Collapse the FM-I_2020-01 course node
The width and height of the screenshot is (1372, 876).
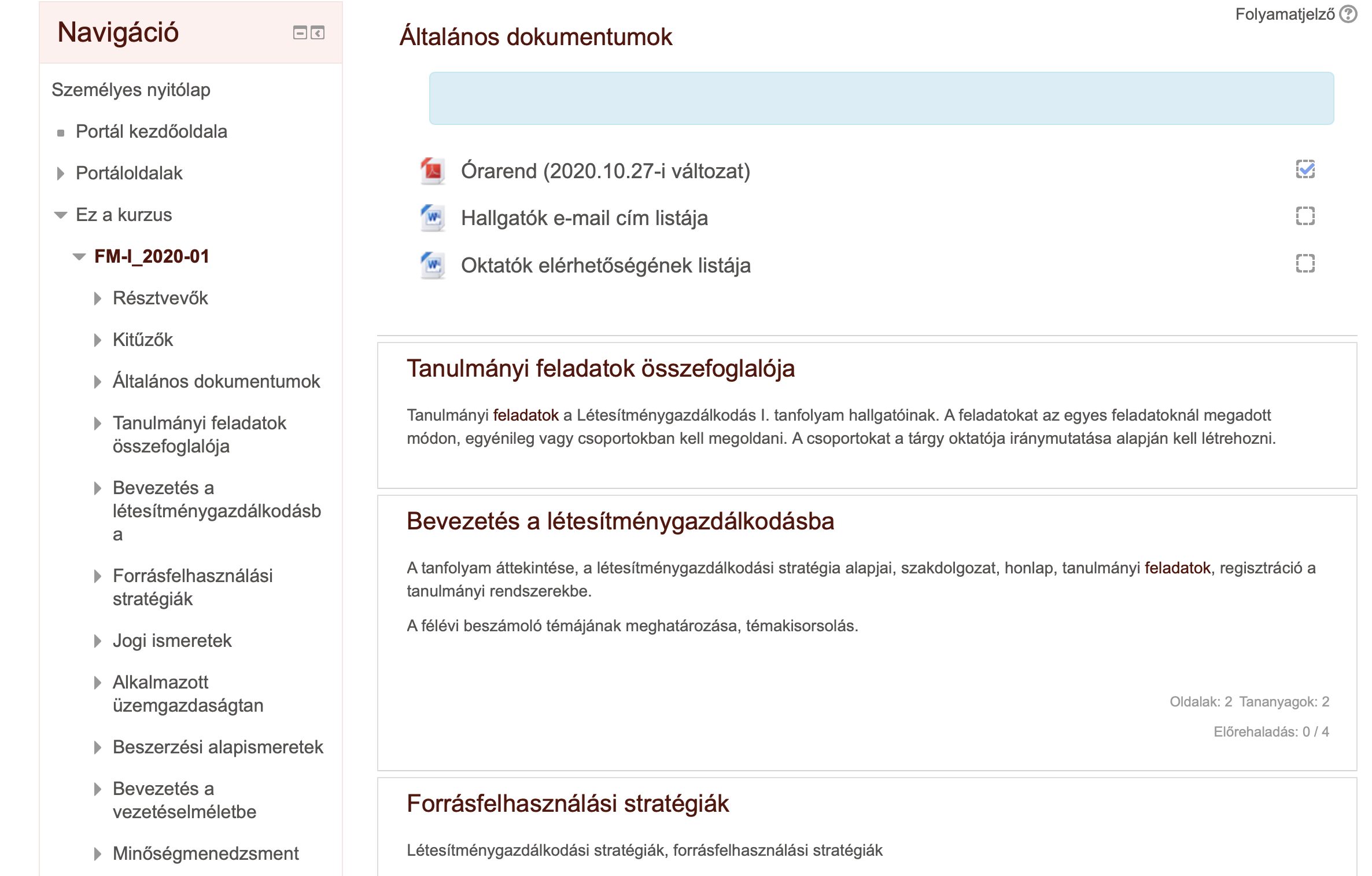point(79,257)
